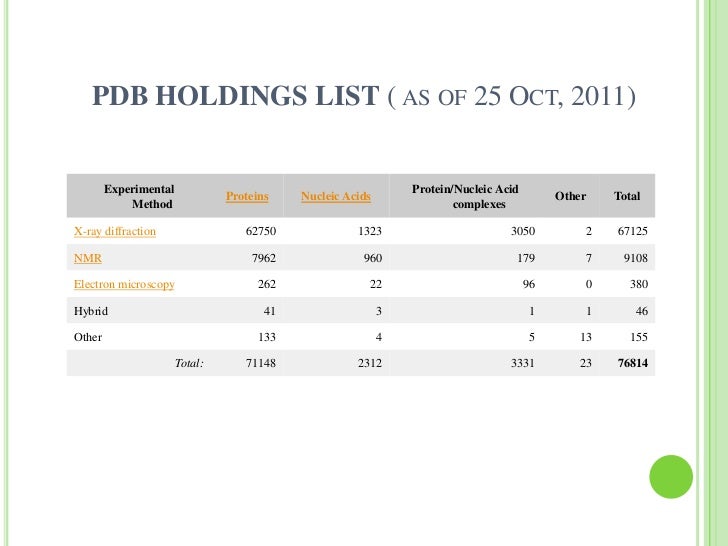728x546 pixels.
Task: Open the Nucleic Acids column link
Action: [336, 196]
